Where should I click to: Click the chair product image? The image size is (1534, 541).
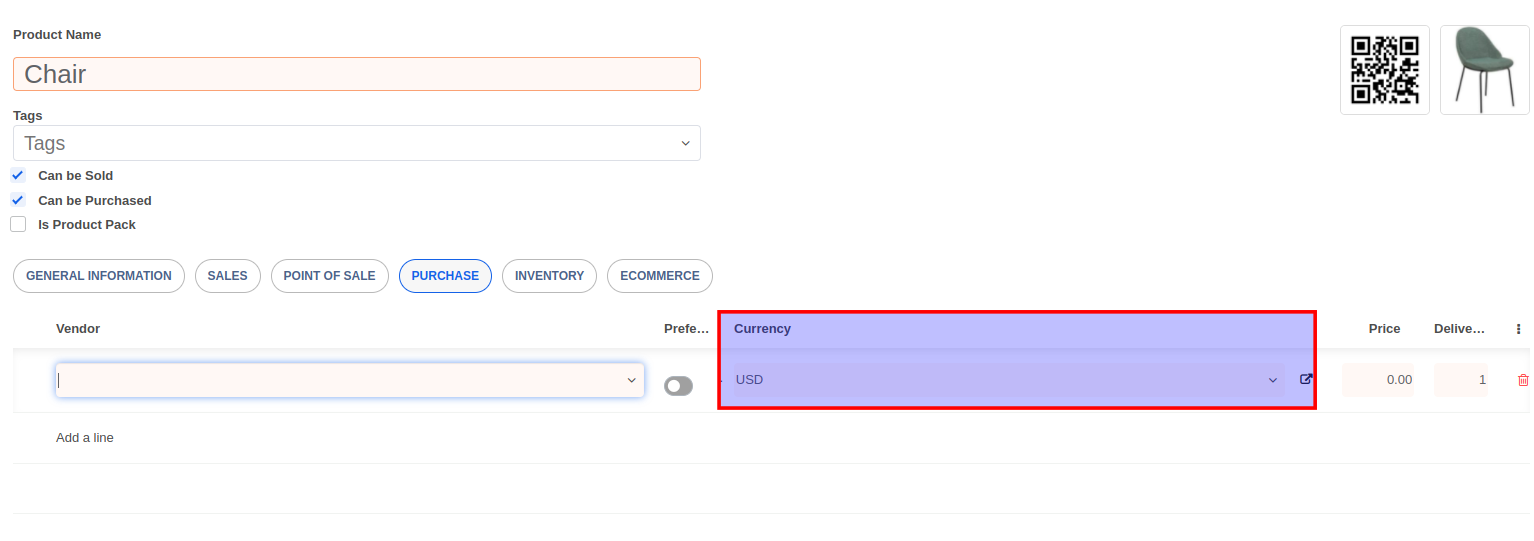click(x=1484, y=70)
